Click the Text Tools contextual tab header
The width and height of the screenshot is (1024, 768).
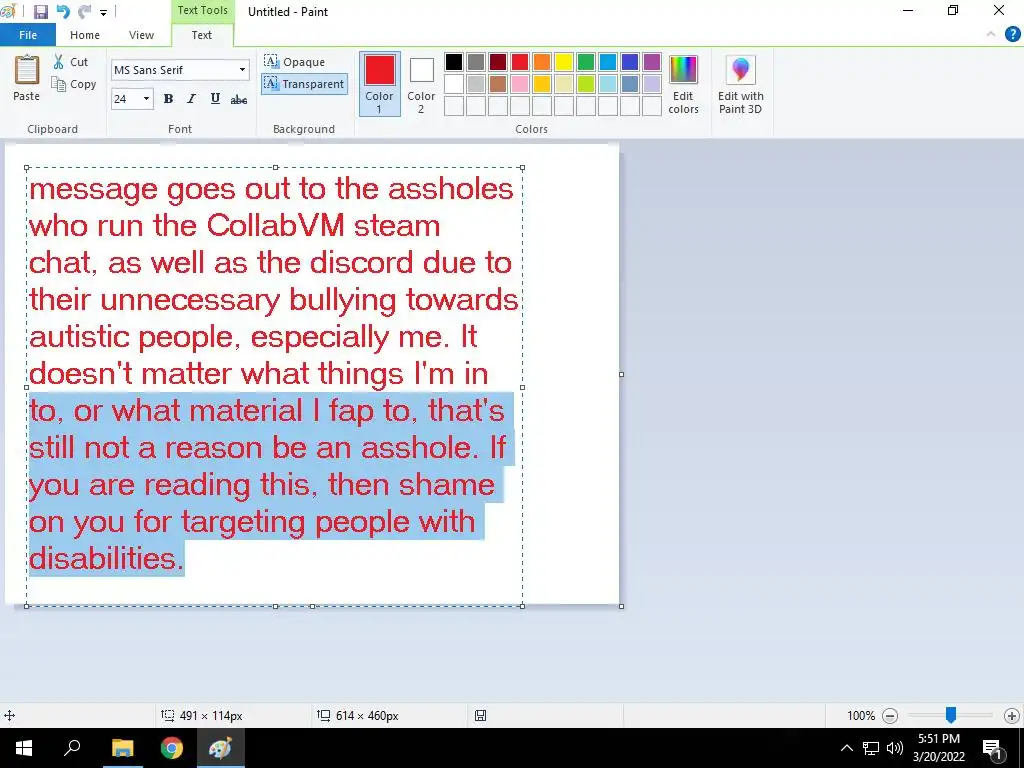click(202, 10)
